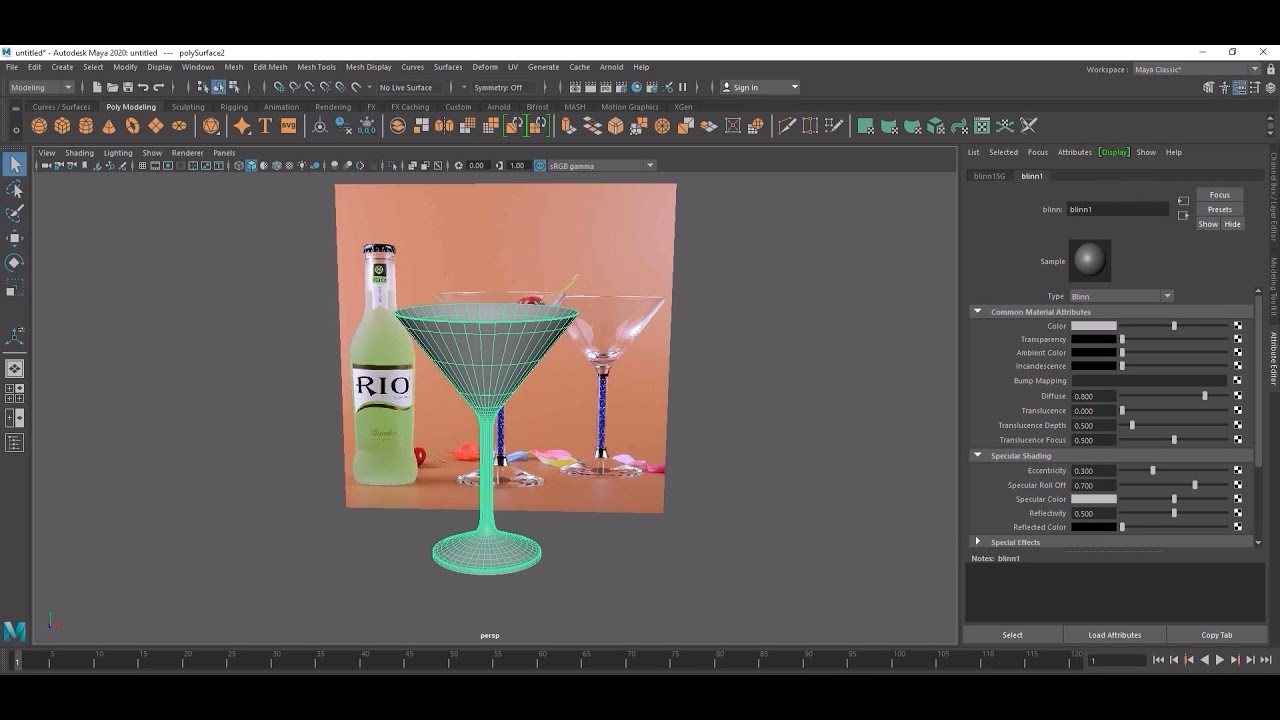Select the Move tool in the toolbox

14,238
